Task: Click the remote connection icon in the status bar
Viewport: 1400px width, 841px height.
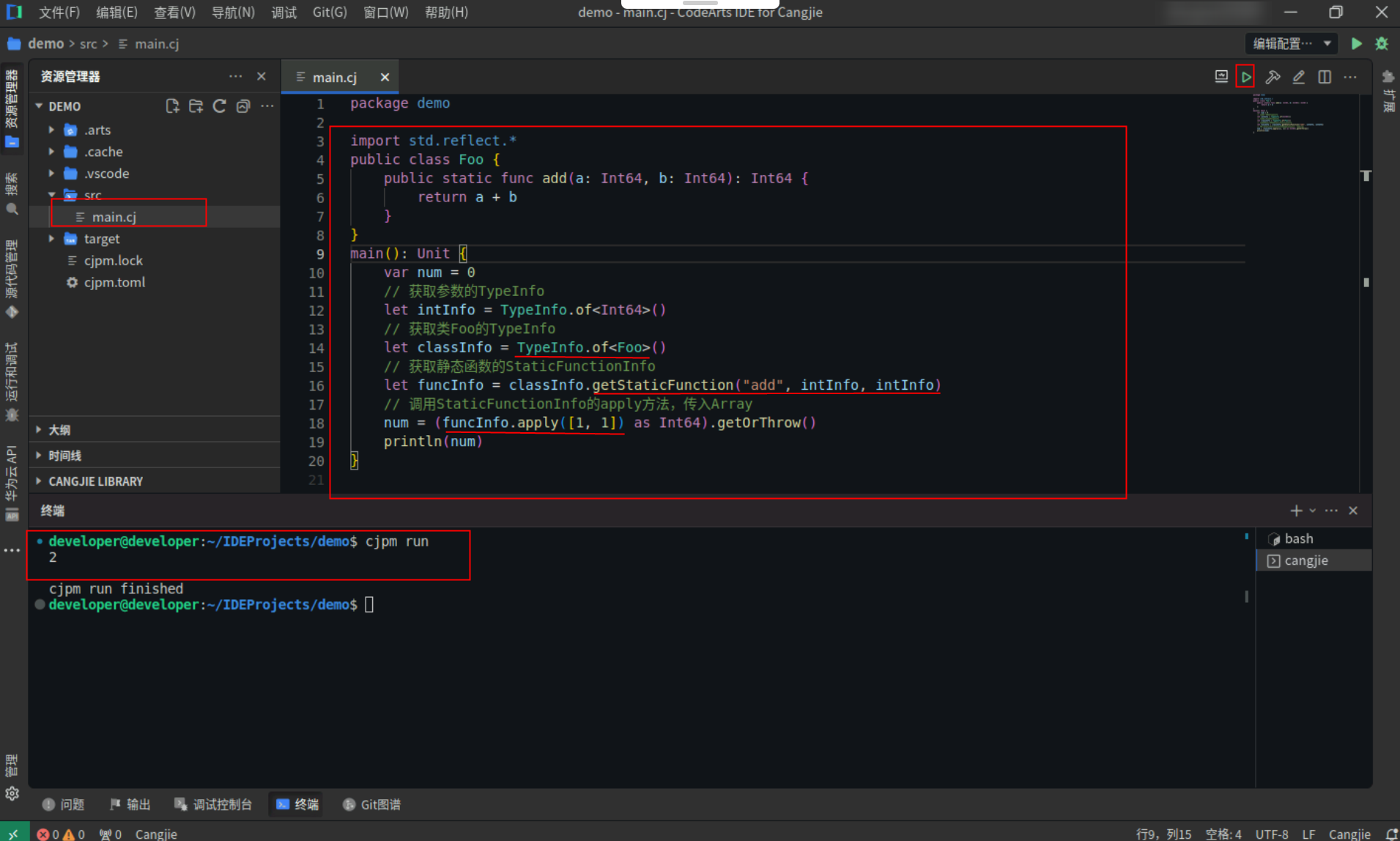Action: click(x=14, y=833)
